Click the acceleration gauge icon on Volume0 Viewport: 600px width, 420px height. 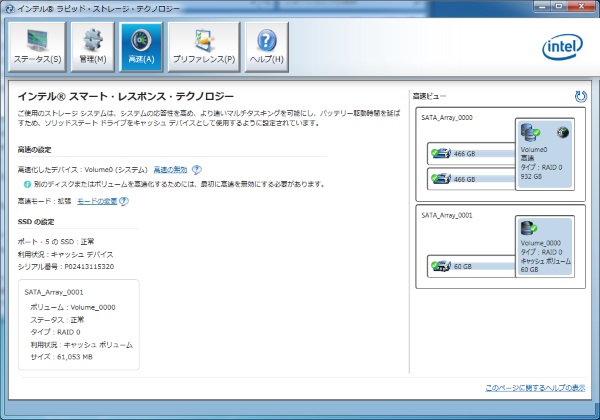pyautogui.click(x=563, y=133)
